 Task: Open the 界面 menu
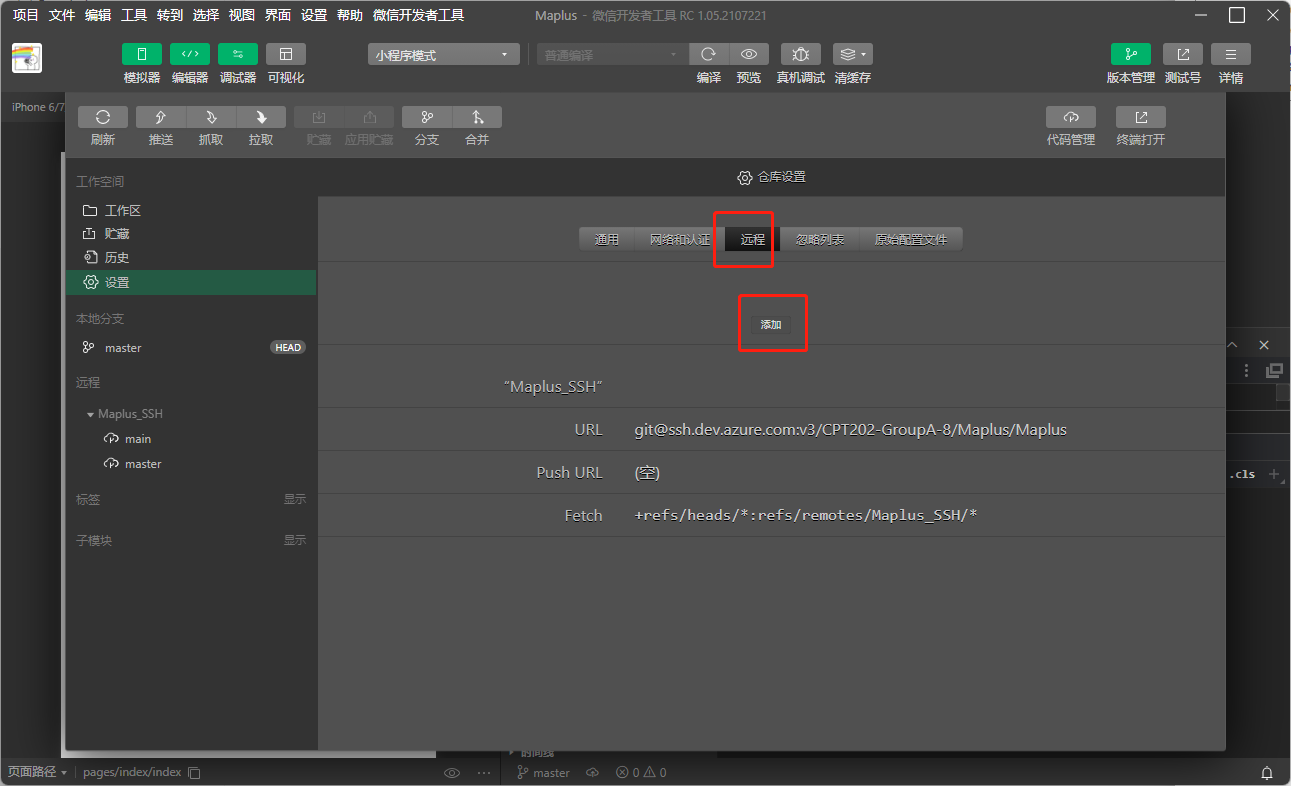coord(278,15)
